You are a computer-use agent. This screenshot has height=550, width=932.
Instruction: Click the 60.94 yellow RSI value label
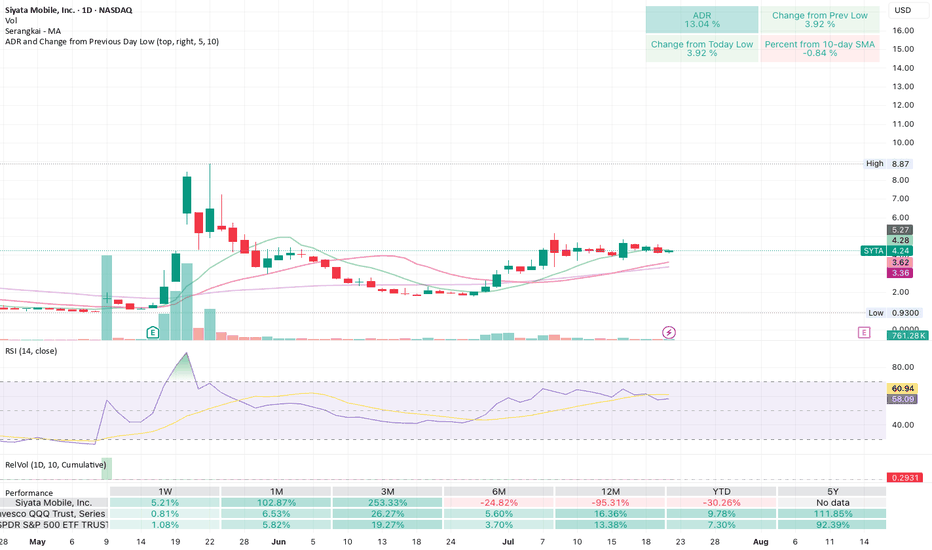pos(902,388)
